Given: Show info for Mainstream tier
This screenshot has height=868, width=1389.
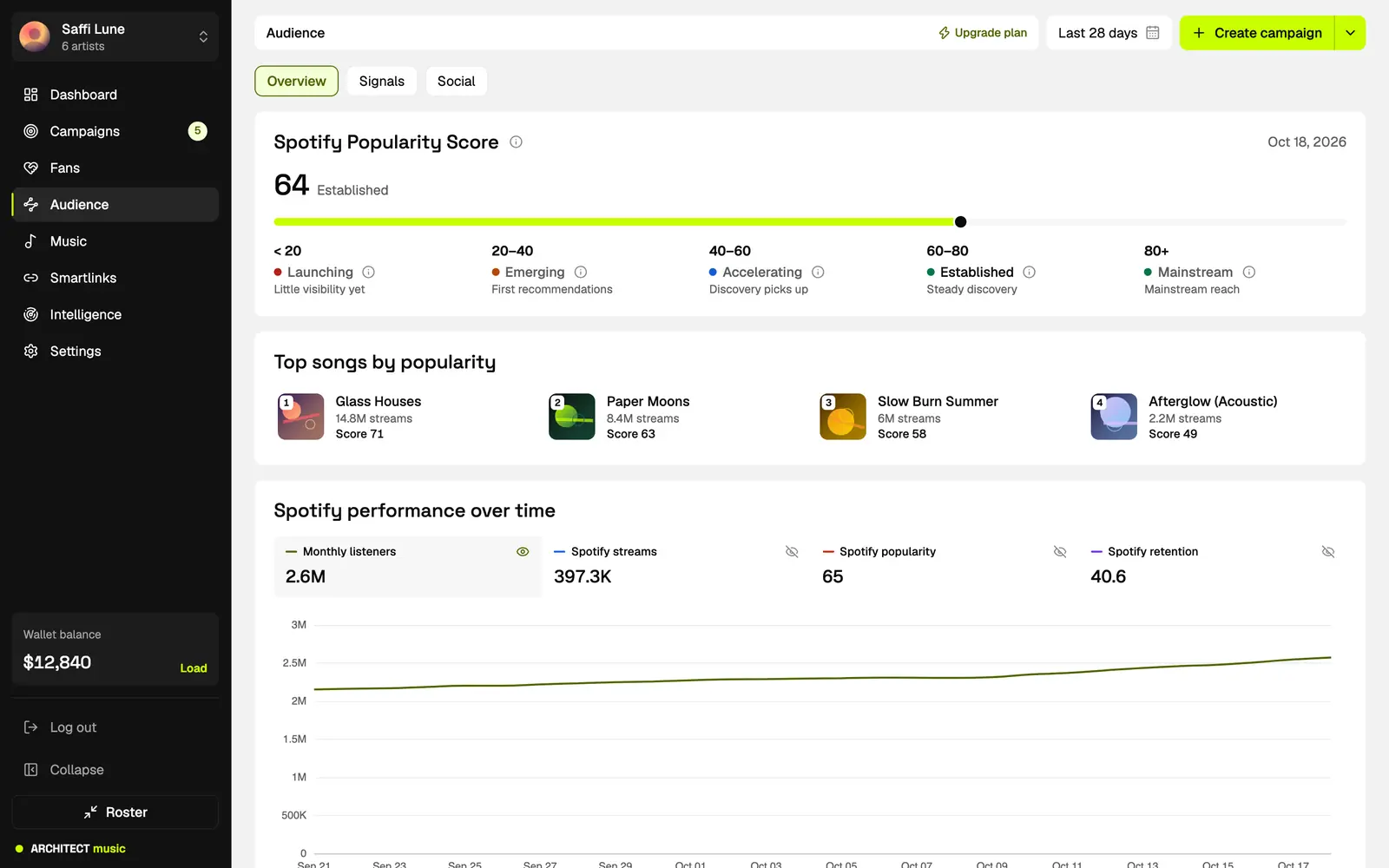Looking at the screenshot, I should click(x=1249, y=272).
